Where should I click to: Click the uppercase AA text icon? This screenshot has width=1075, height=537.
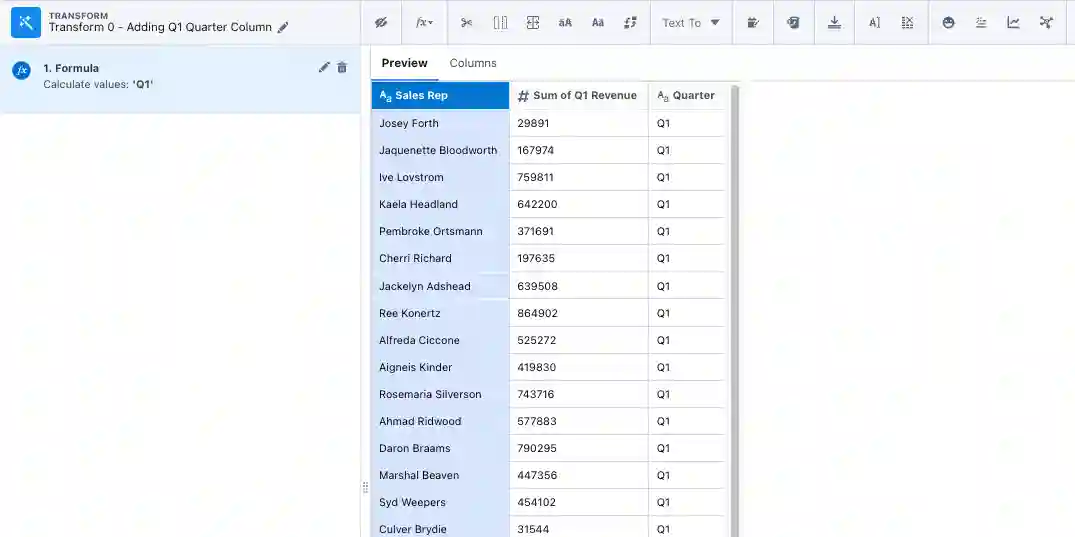[x=565, y=22]
